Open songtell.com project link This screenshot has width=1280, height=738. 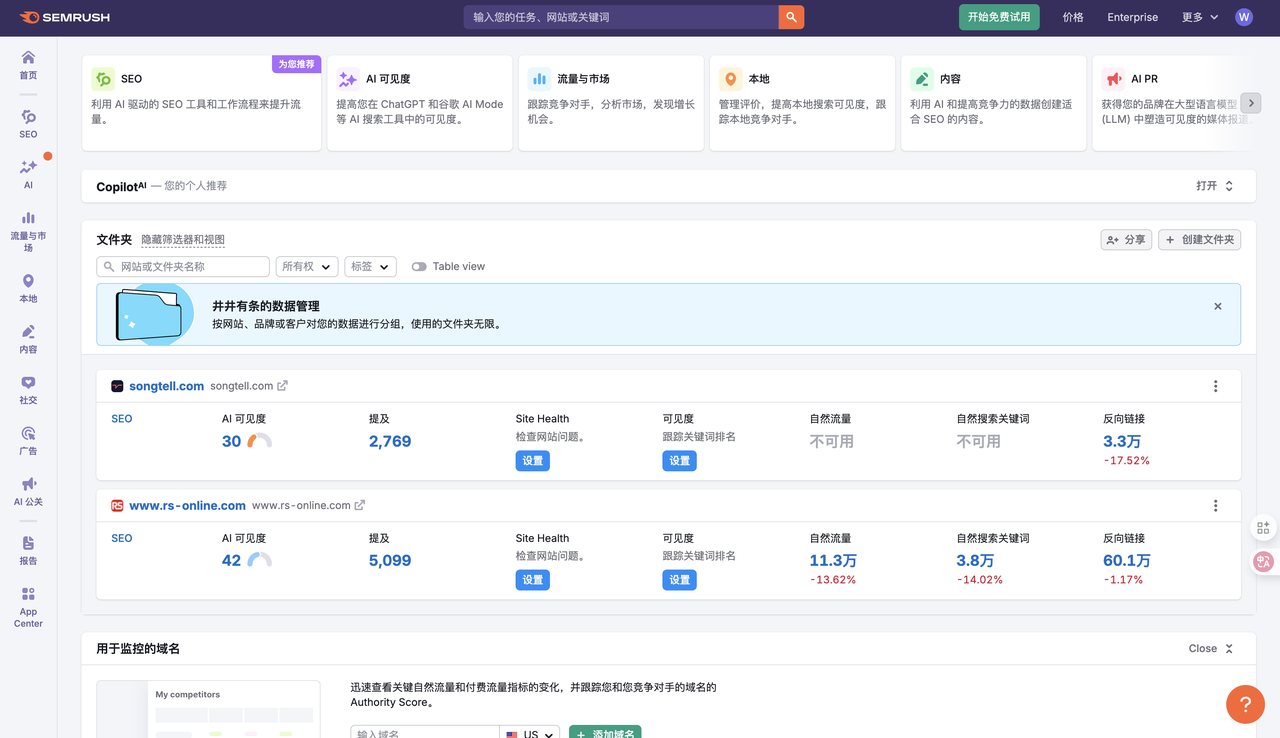pyautogui.click(x=166, y=386)
